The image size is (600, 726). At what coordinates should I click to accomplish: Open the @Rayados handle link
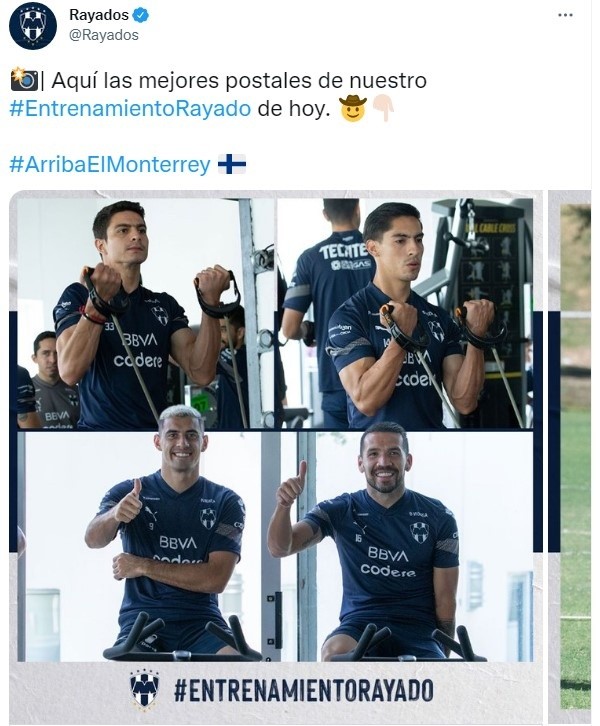point(104,35)
